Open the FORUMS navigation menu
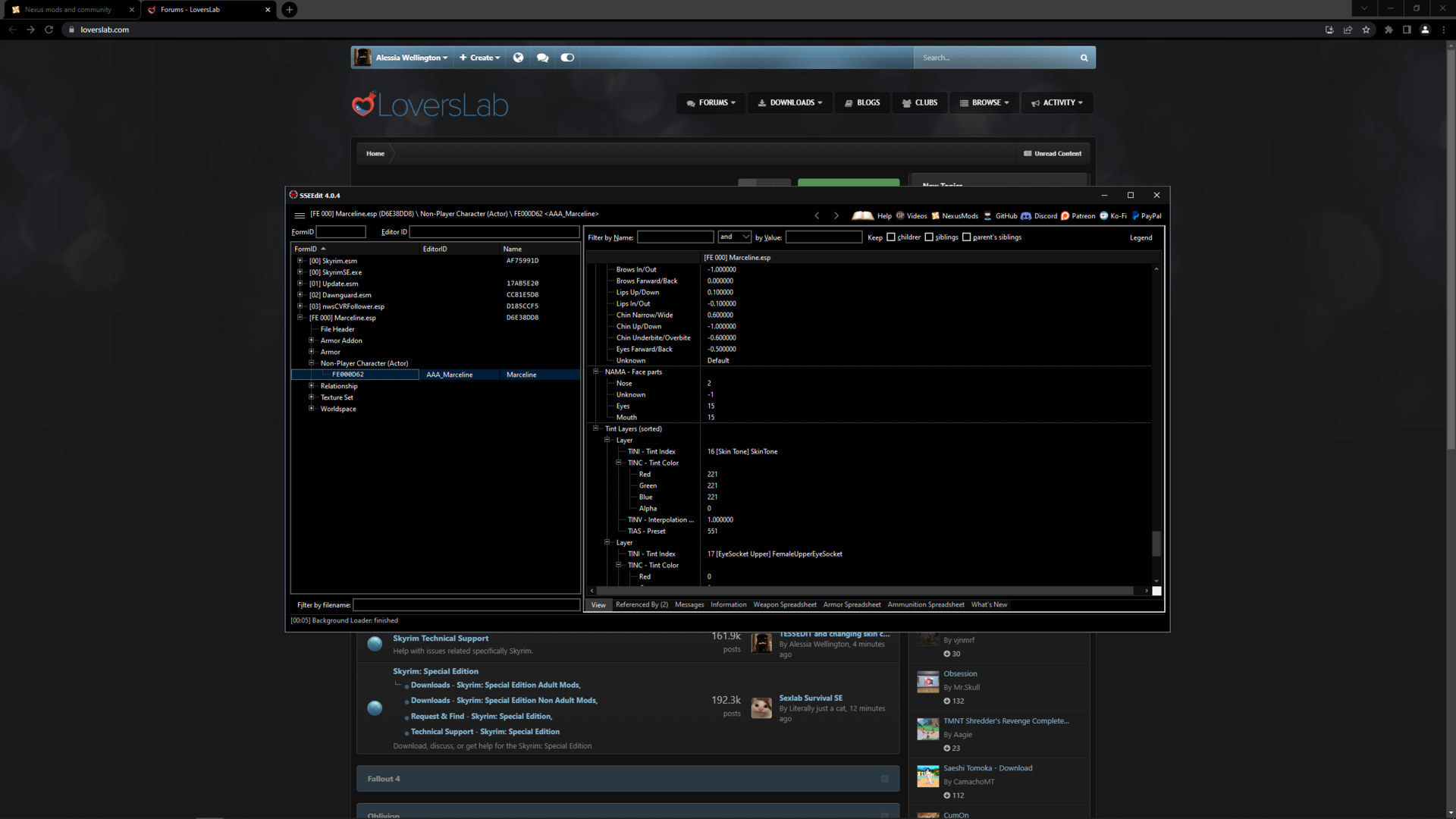 (711, 102)
